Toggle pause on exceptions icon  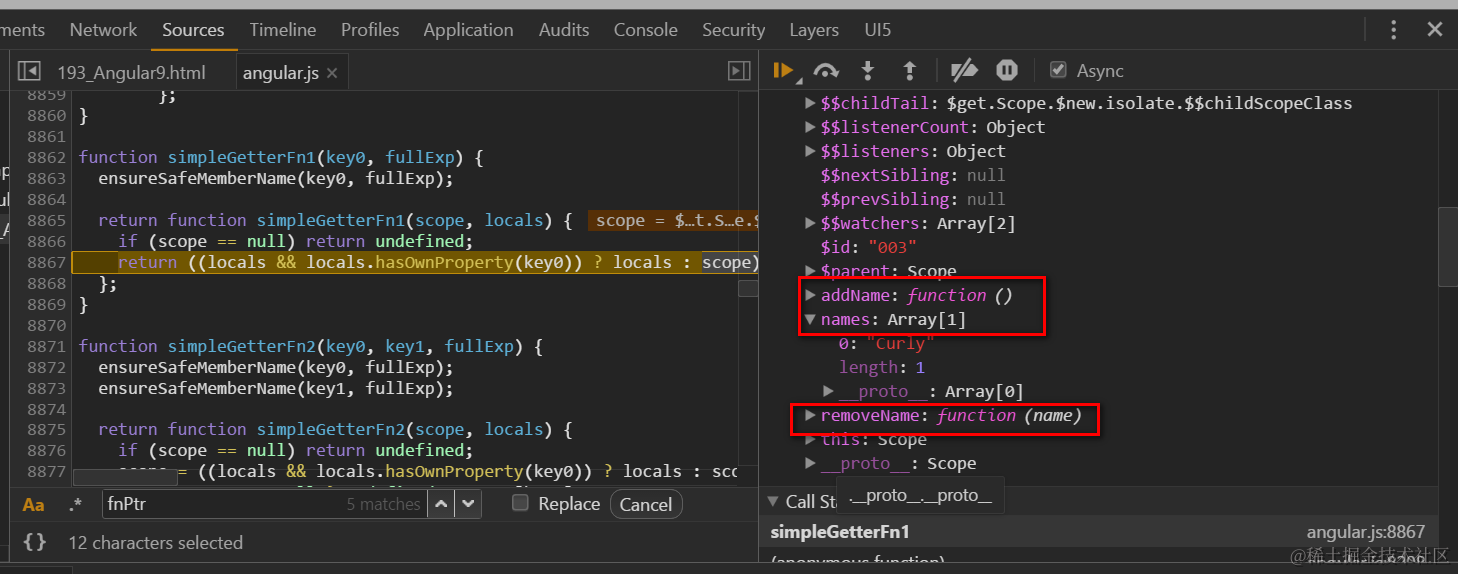tap(1007, 70)
